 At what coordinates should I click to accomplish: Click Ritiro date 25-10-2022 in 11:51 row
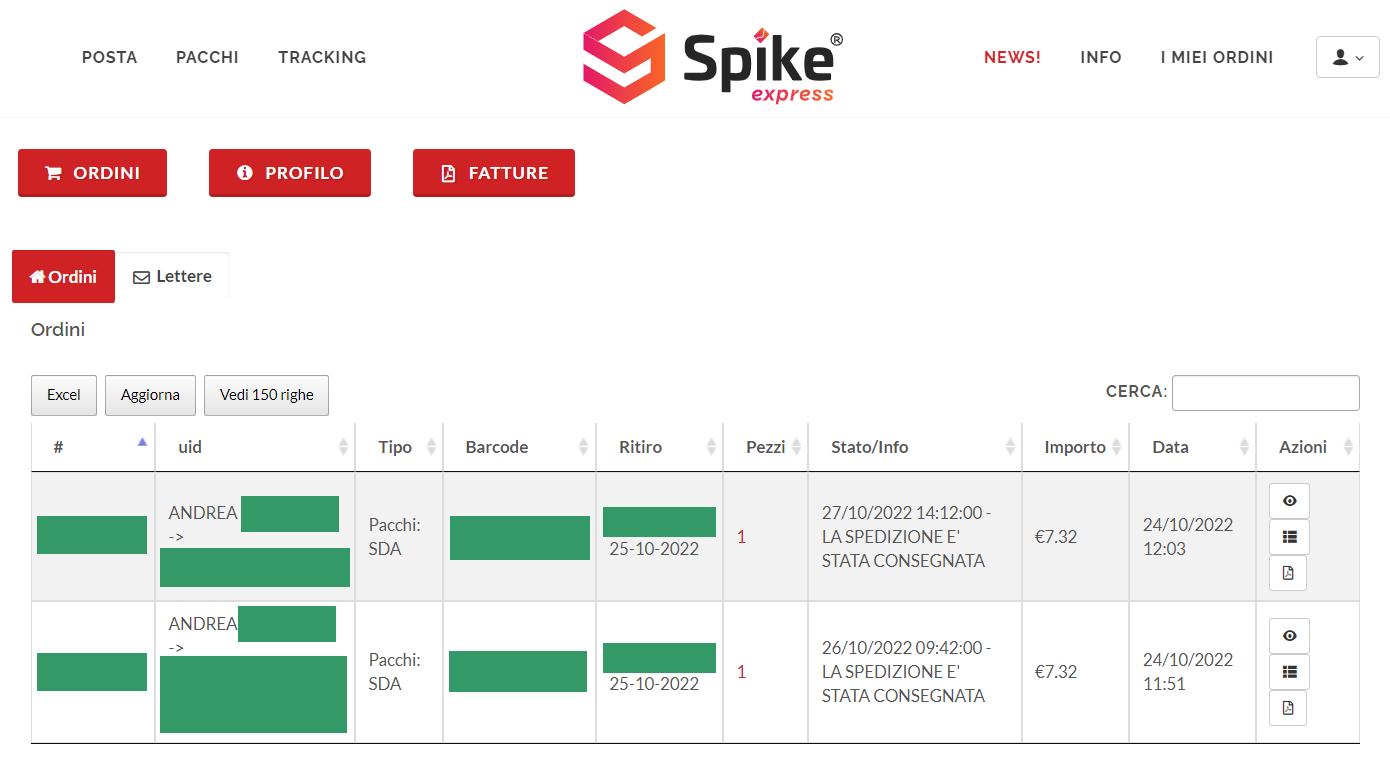point(654,684)
